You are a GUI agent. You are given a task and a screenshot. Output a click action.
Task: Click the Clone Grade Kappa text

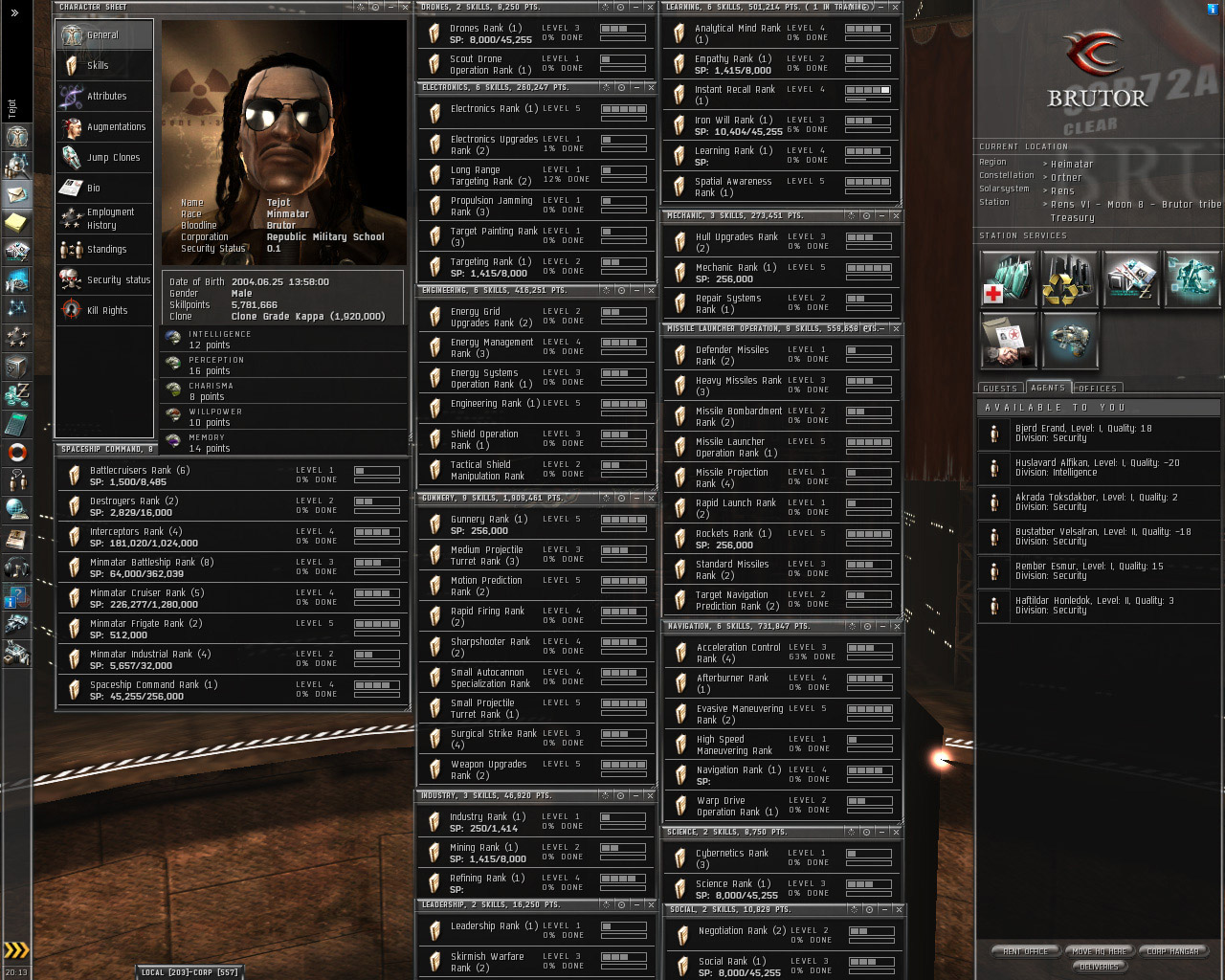(x=308, y=317)
